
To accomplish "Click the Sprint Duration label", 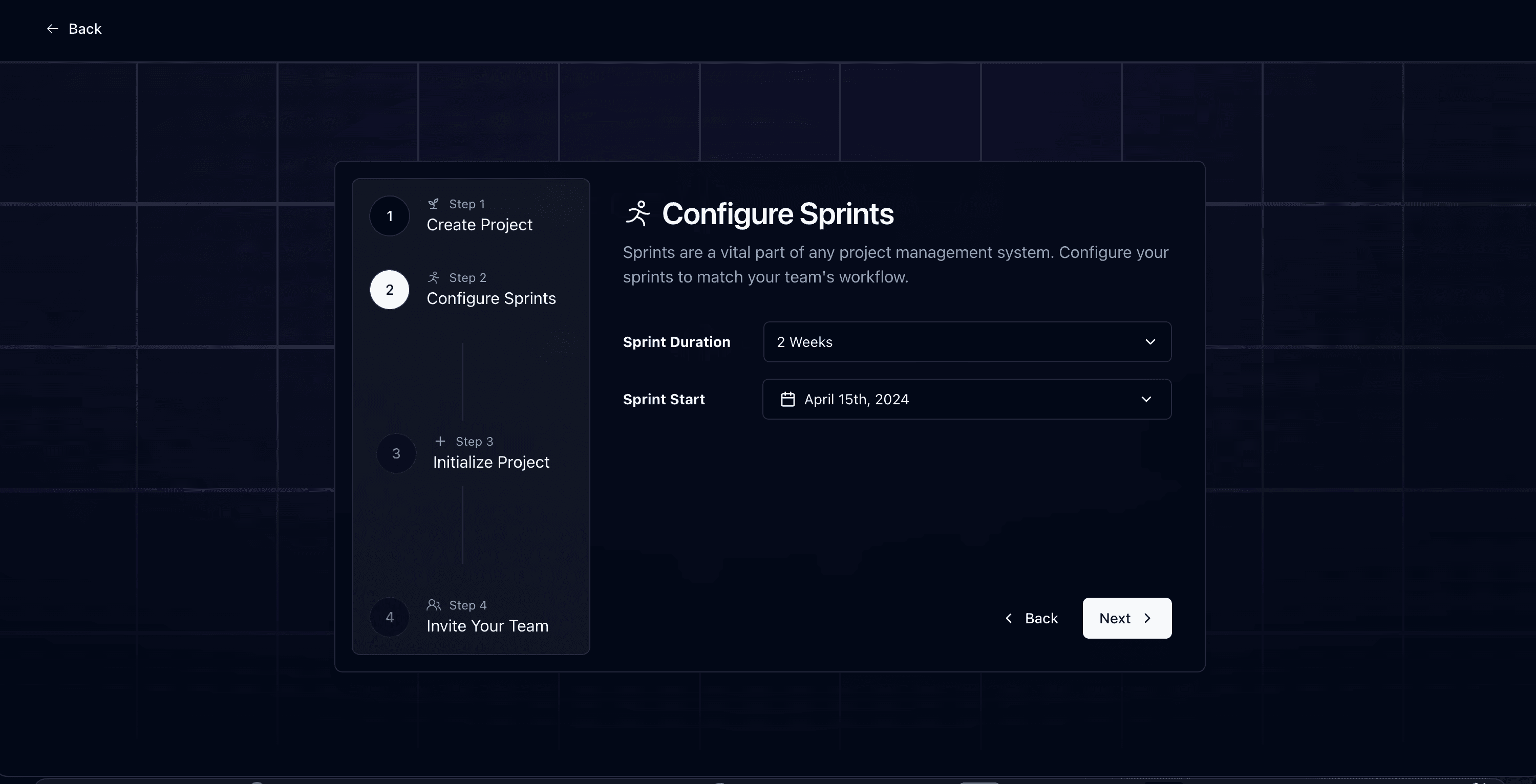I will coord(676,342).
